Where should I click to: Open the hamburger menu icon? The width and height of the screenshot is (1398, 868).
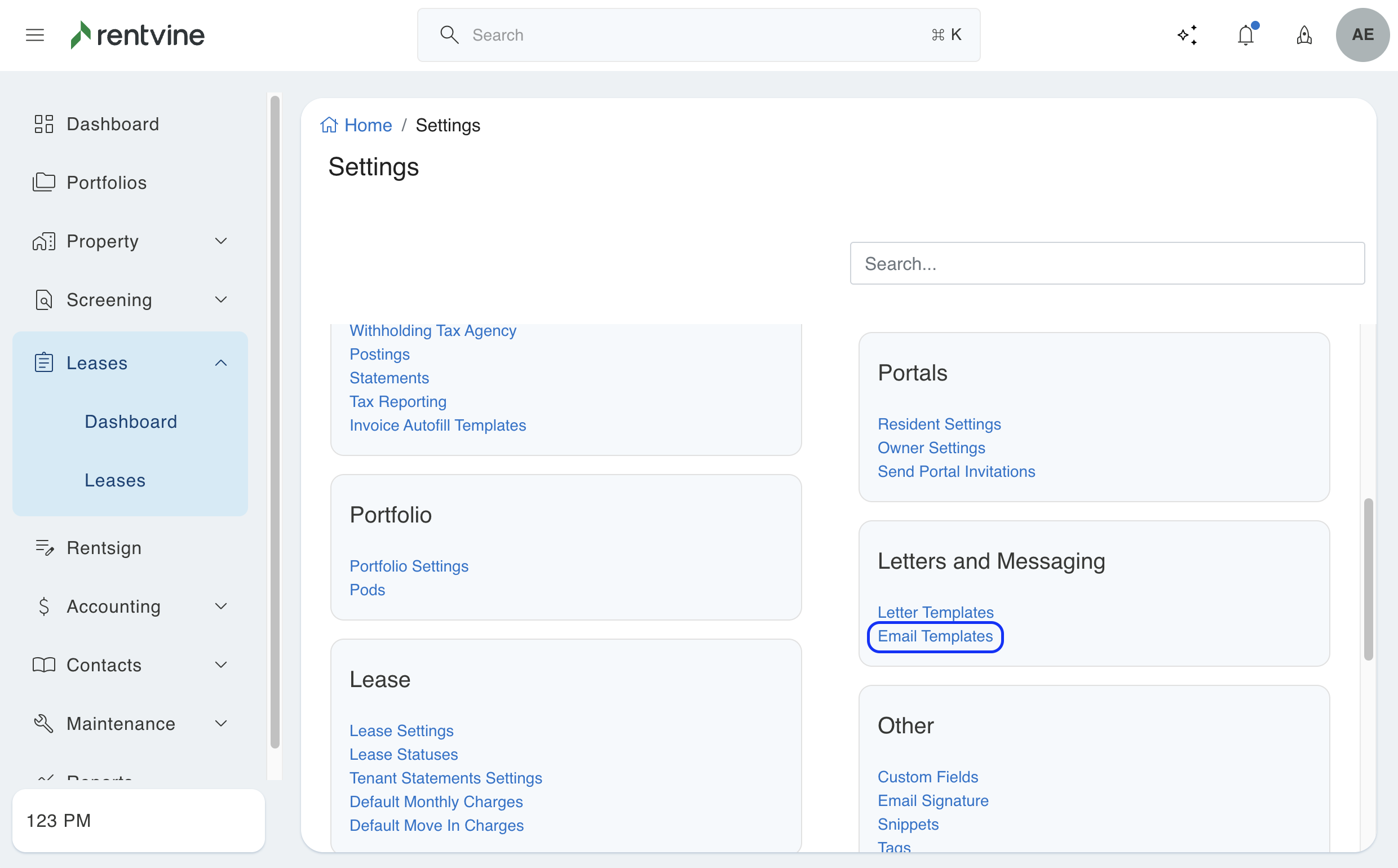[x=34, y=35]
